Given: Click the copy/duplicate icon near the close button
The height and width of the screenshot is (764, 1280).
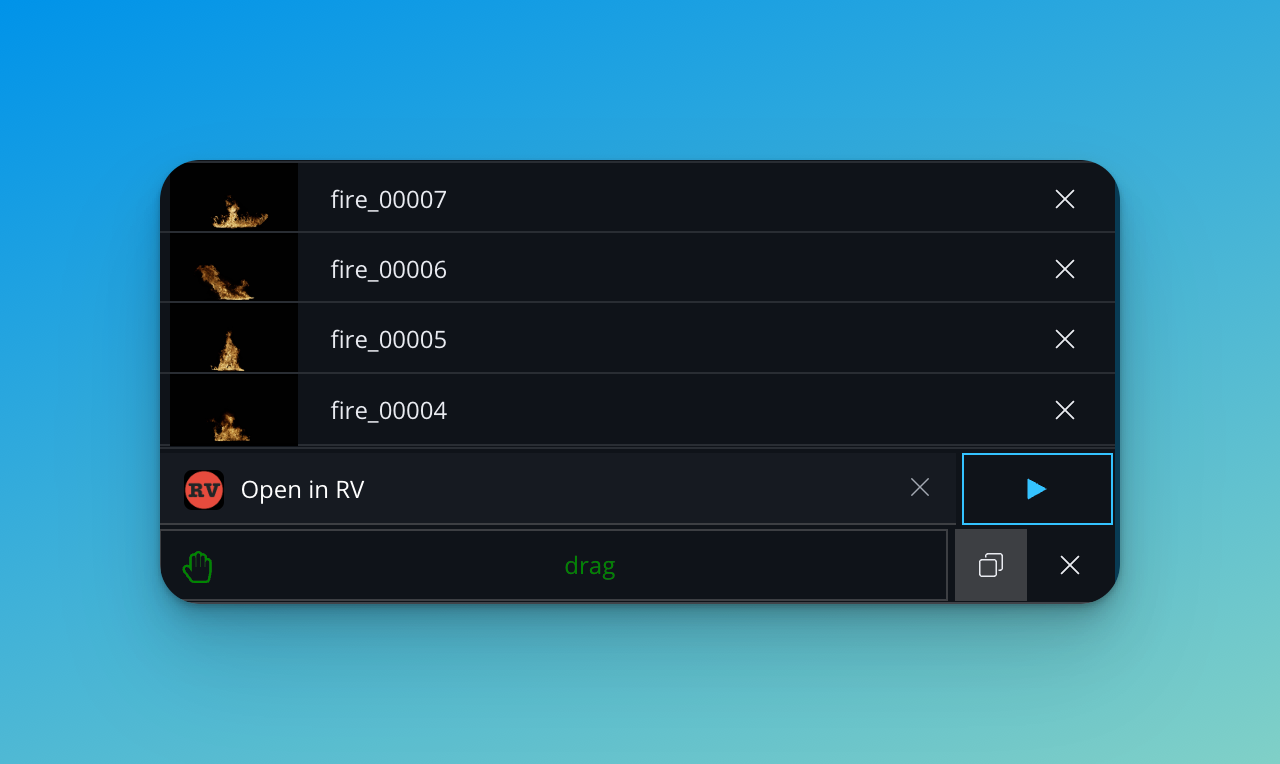Looking at the screenshot, I should (990, 565).
